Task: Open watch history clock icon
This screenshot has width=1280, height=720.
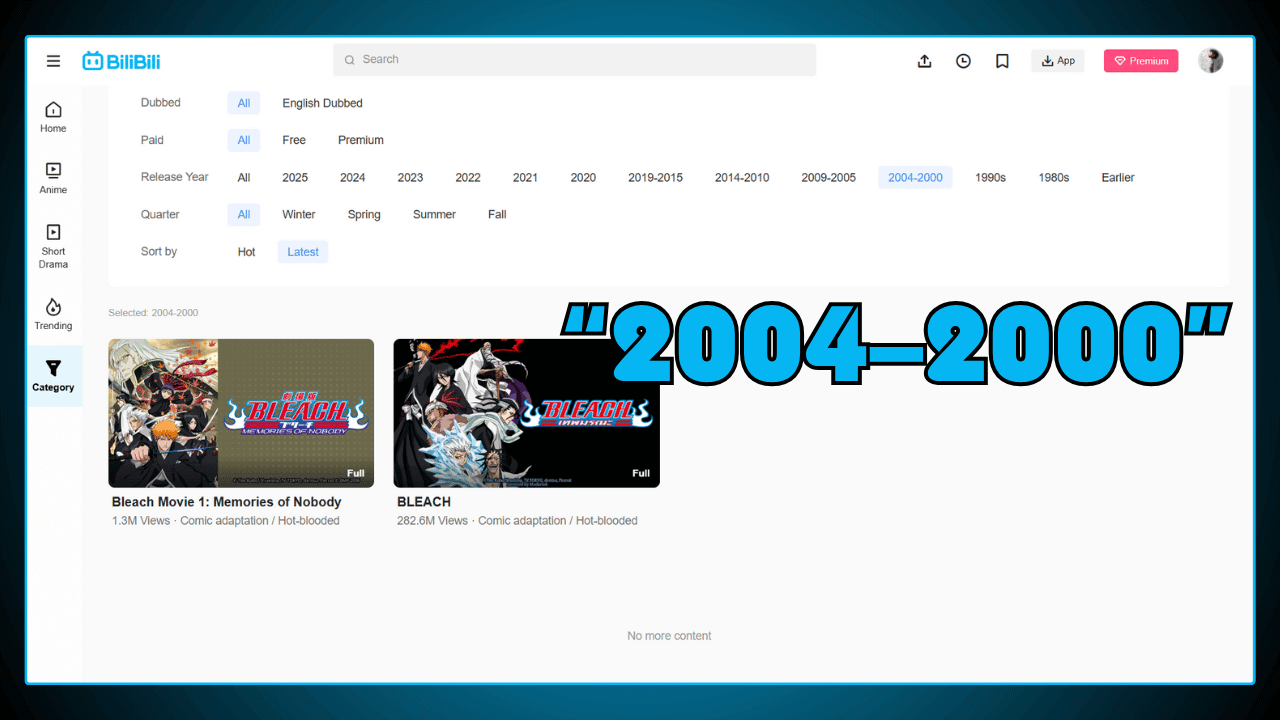Action: point(963,61)
